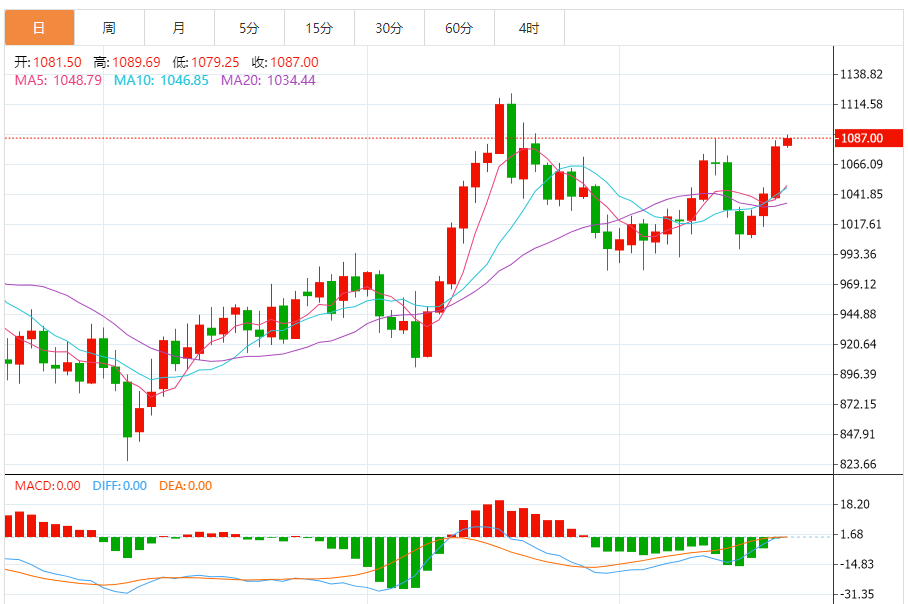Click the 944.88 price axis label

[858, 314]
